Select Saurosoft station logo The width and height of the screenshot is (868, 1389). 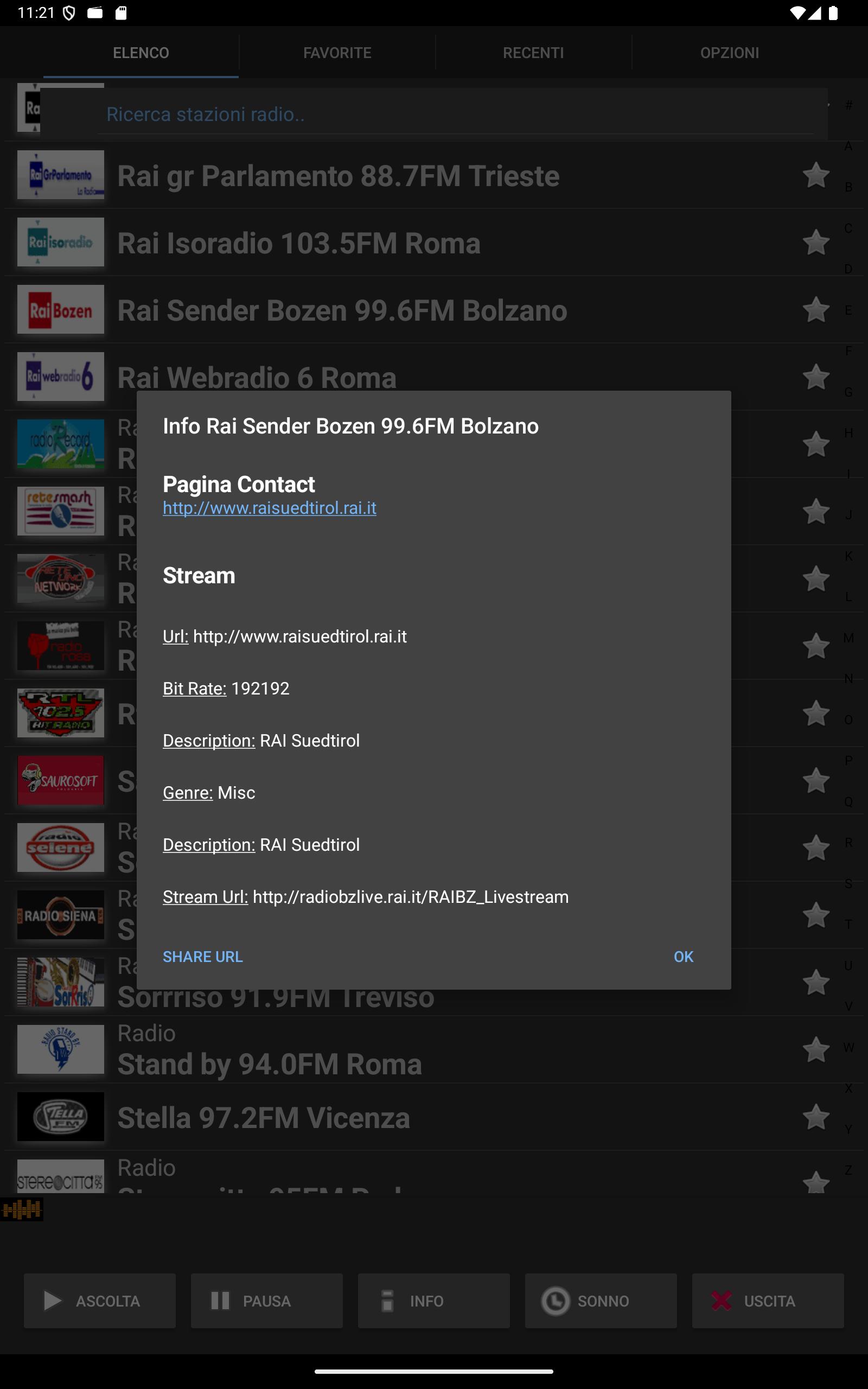(60, 780)
